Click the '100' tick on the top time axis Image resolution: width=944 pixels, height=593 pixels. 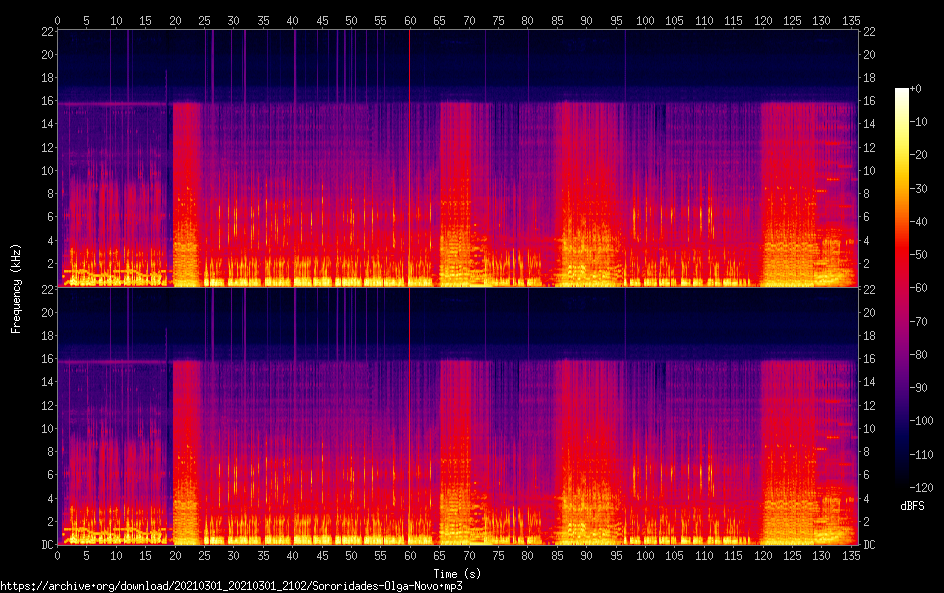(645, 20)
